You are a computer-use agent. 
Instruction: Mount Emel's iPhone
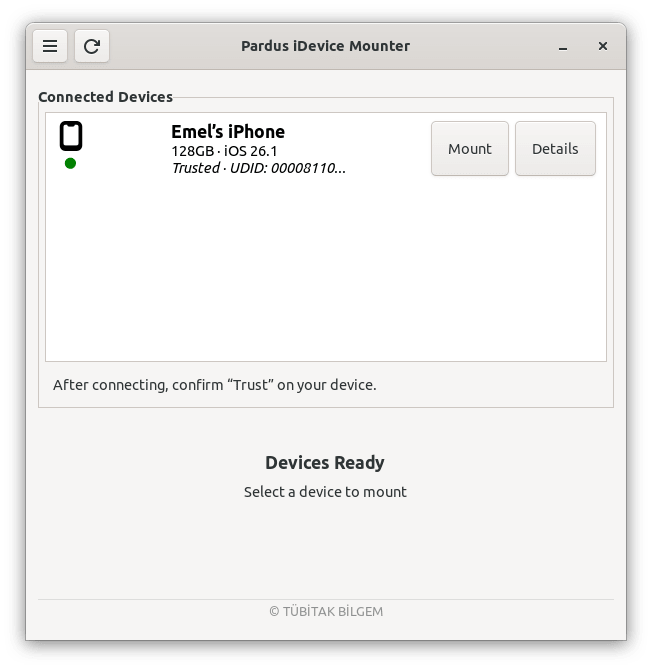point(470,149)
